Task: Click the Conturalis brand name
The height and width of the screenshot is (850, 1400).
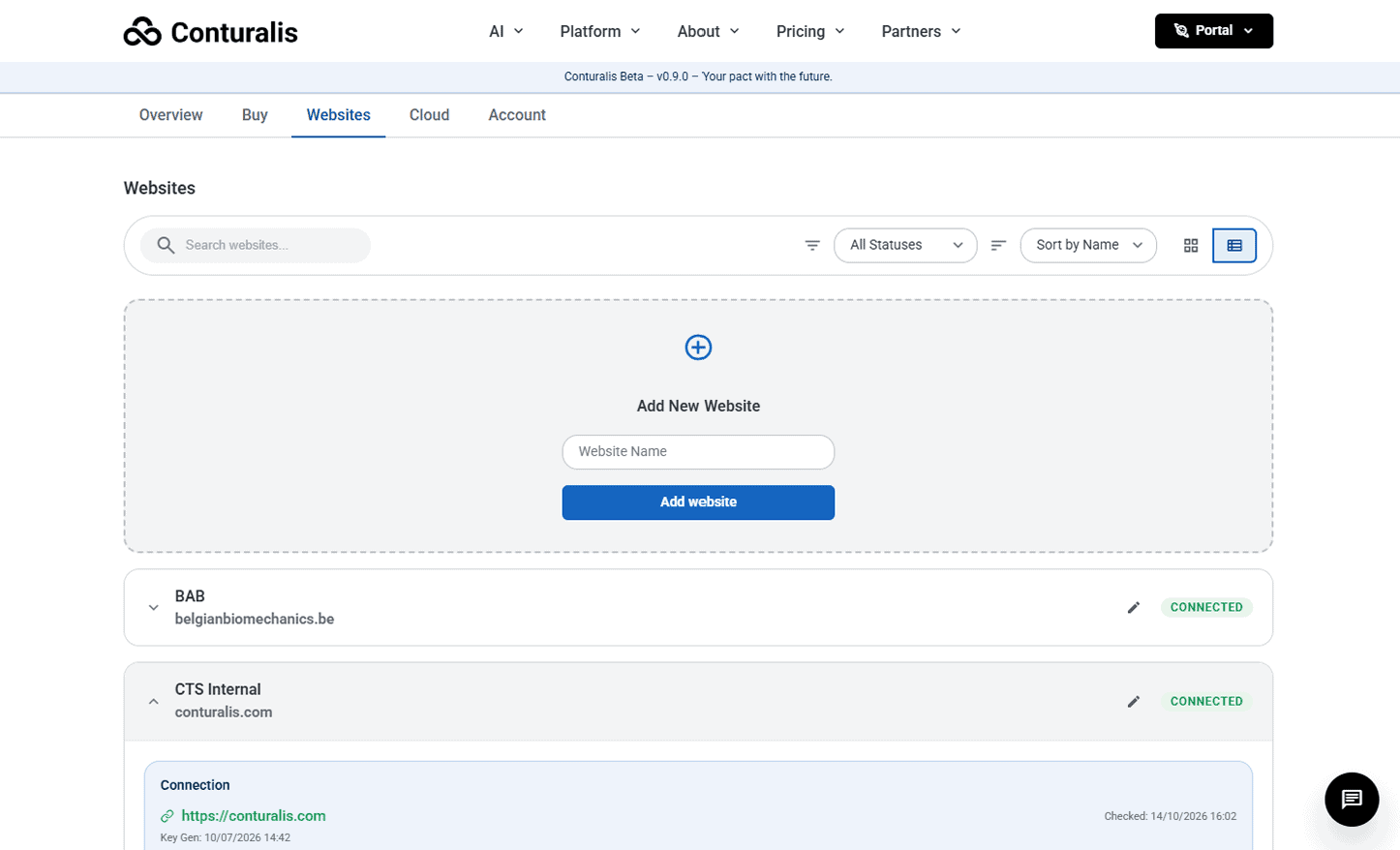Action: click(x=234, y=32)
